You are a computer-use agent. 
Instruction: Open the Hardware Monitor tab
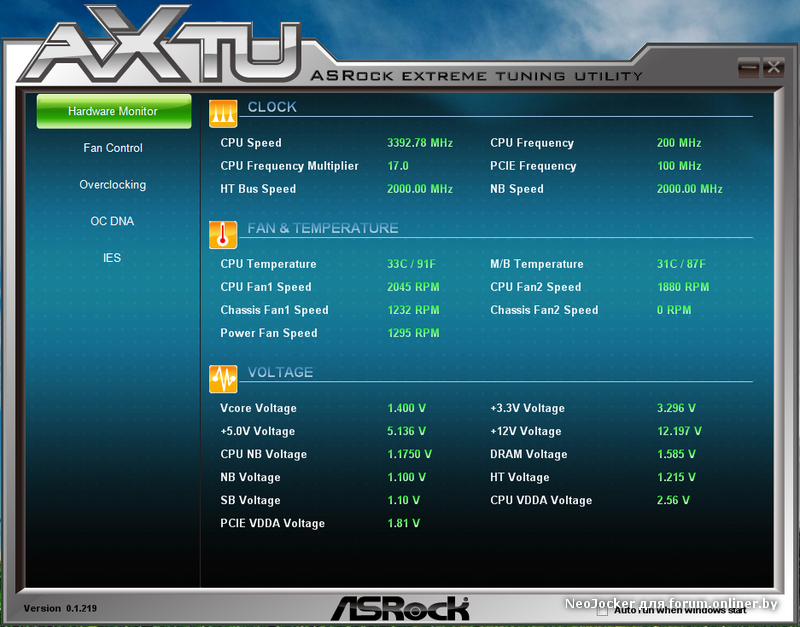pos(114,111)
